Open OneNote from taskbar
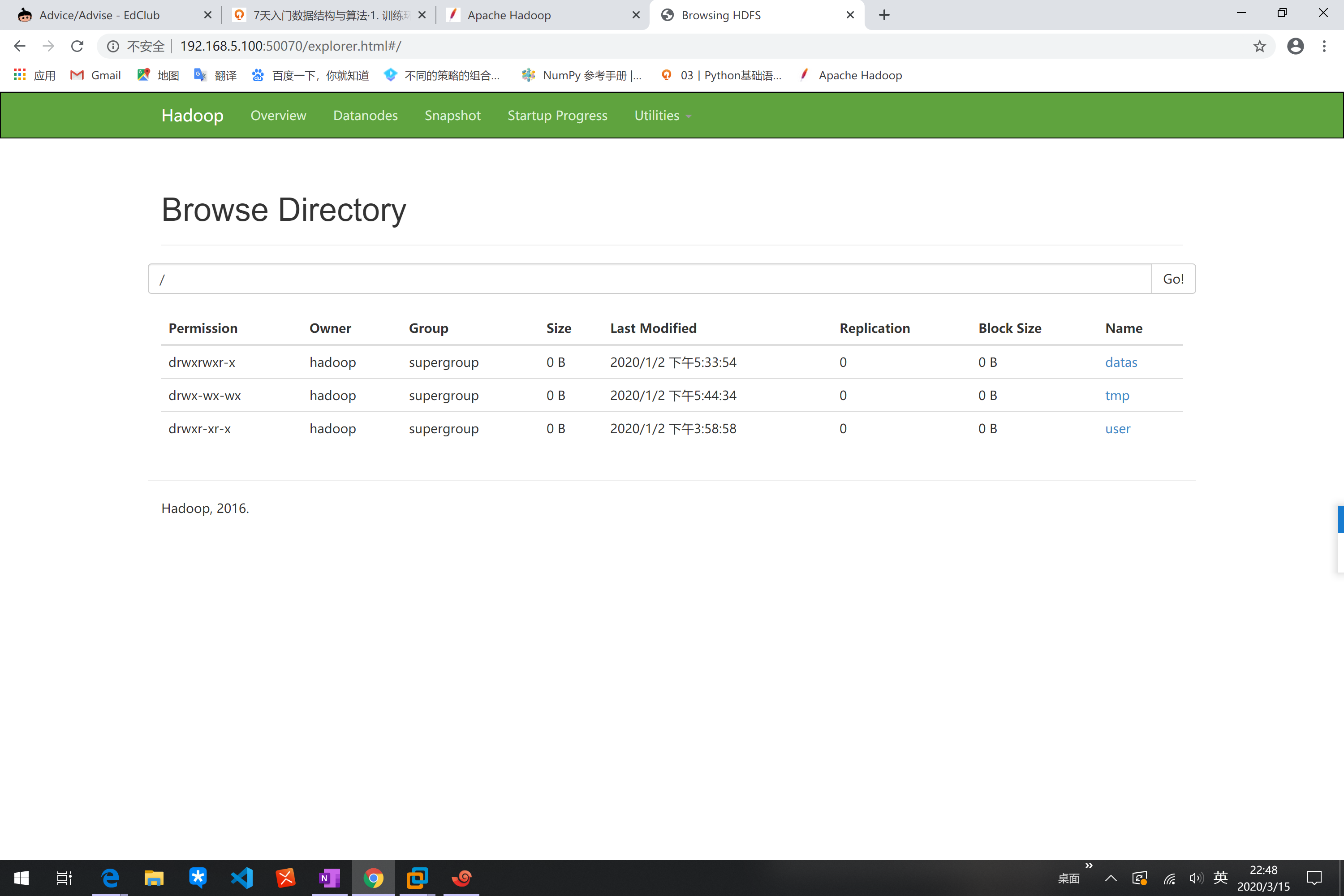Viewport: 1344px width, 896px height. (329, 877)
